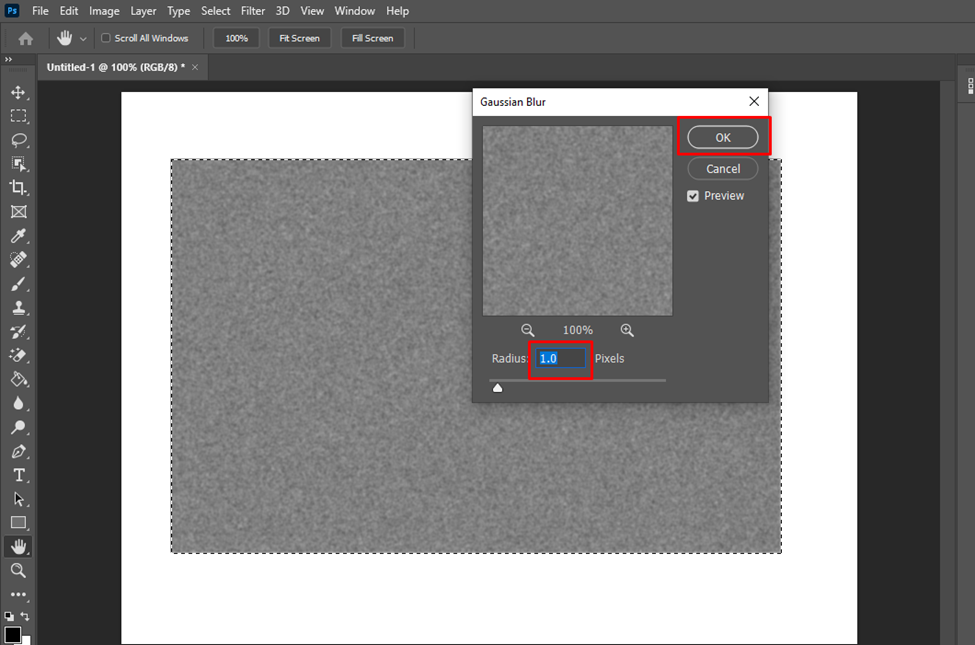The width and height of the screenshot is (975, 645).
Task: Open the Filter menu
Action: coord(253,11)
